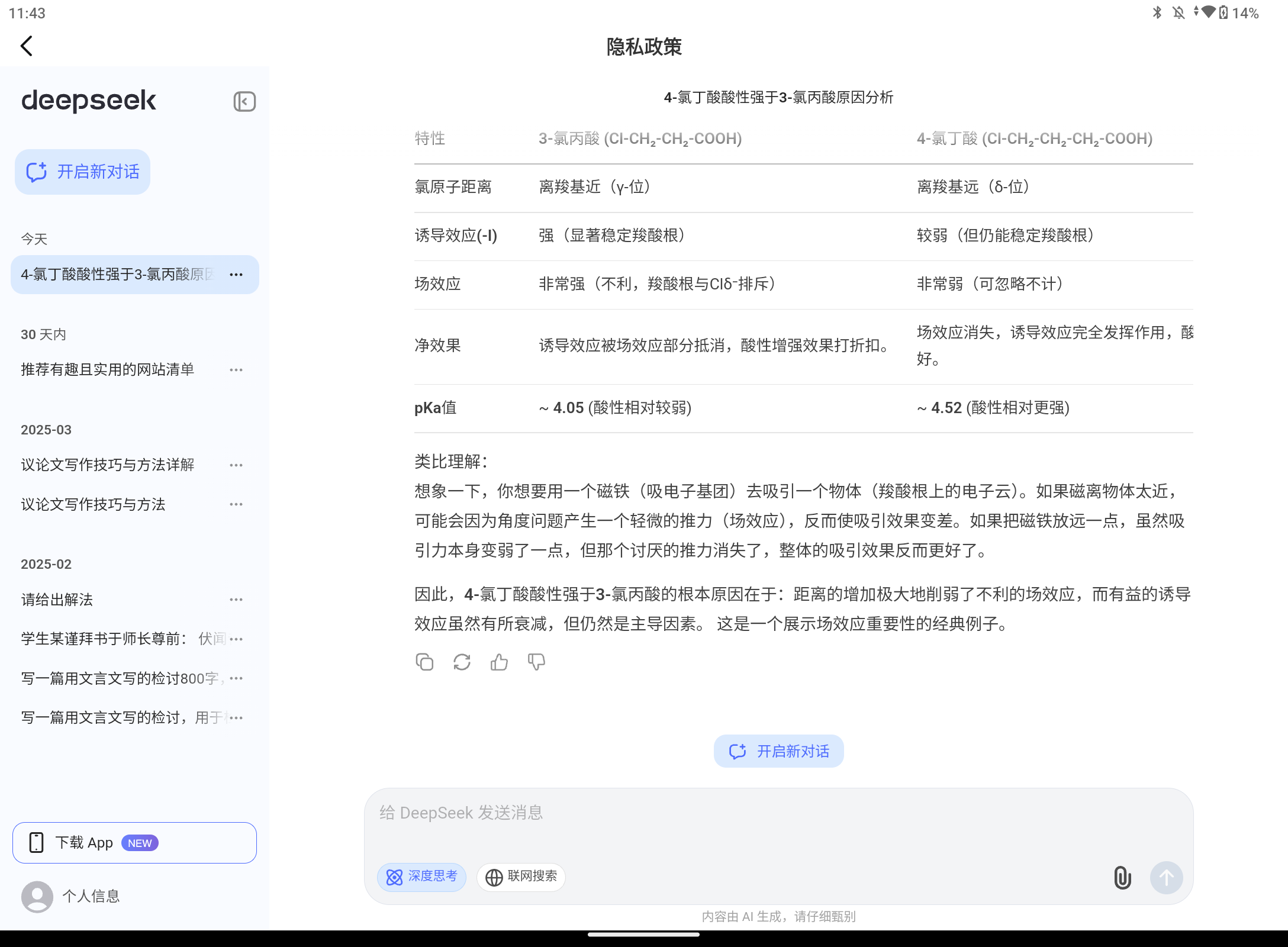The height and width of the screenshot is (947, 1288).
Task: Open 写一篇用文言文写的检讨800字 conversation
Action: (123, 678)
